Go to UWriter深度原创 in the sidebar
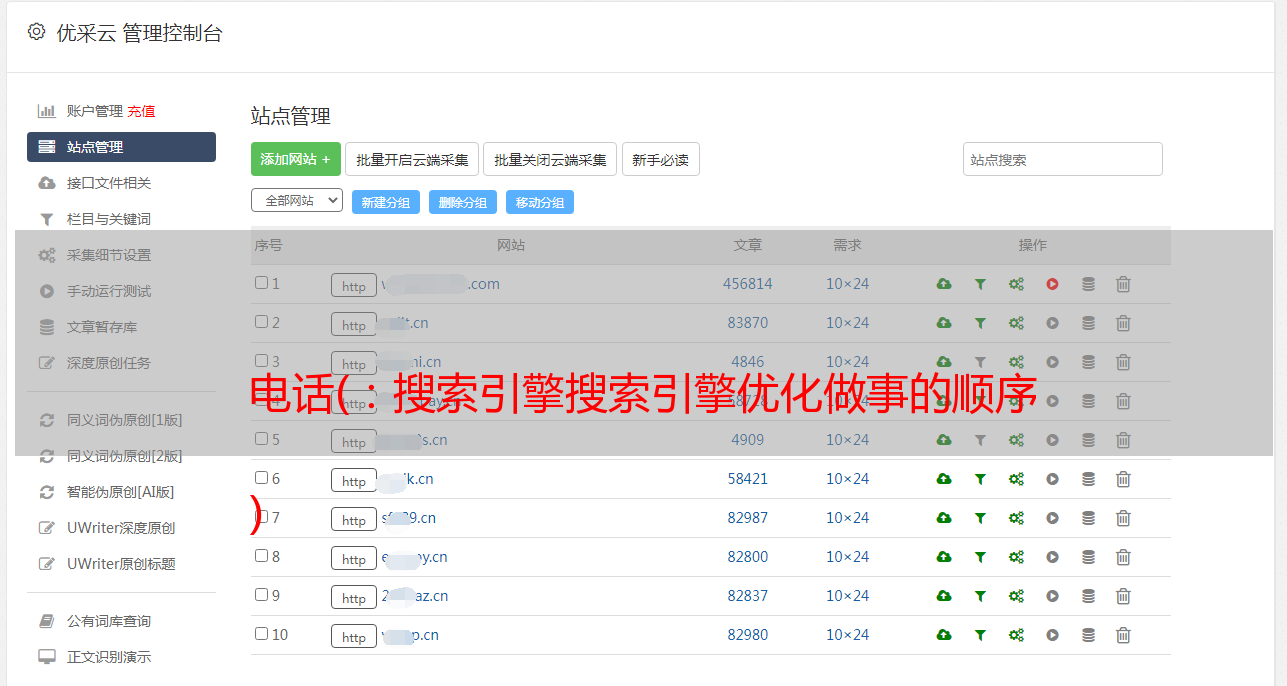Image resolution: width=1287 pixels, height=686 pixels. (x=121, y=528)
